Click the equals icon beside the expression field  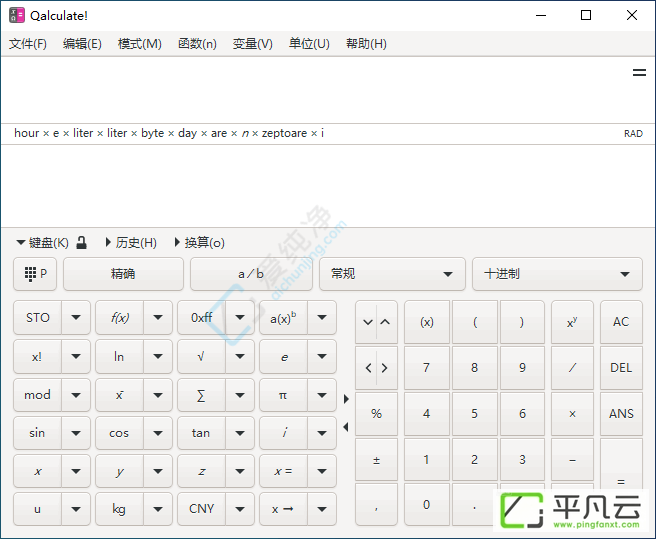click(x=639, y=72)
